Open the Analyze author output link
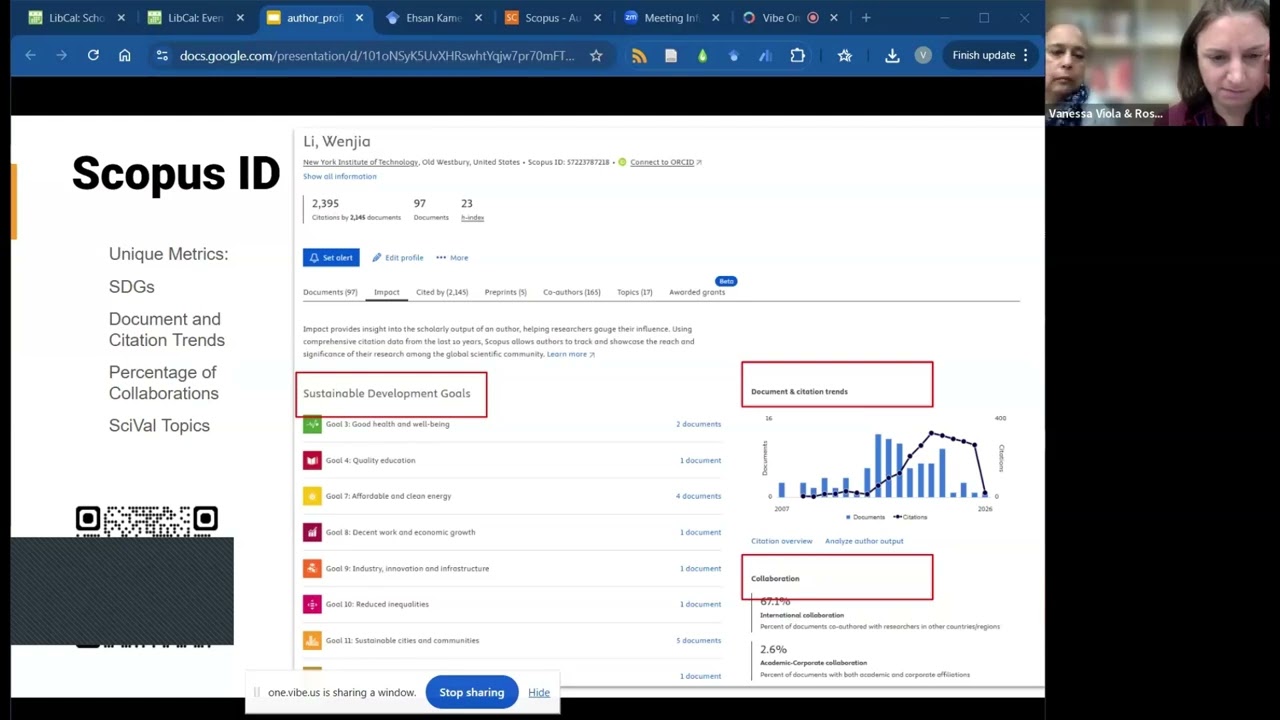This screenshot has height=720, width=1280. tap(864, 541)
